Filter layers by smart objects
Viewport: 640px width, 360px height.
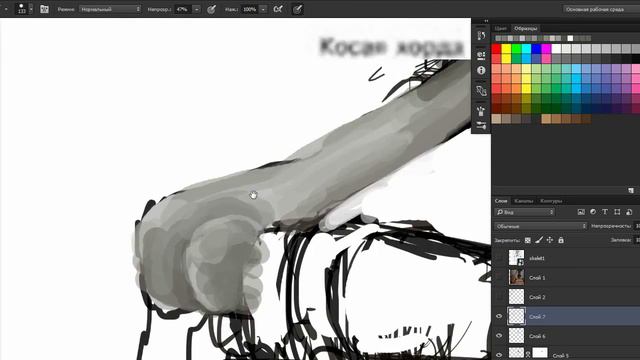(629, 212)
